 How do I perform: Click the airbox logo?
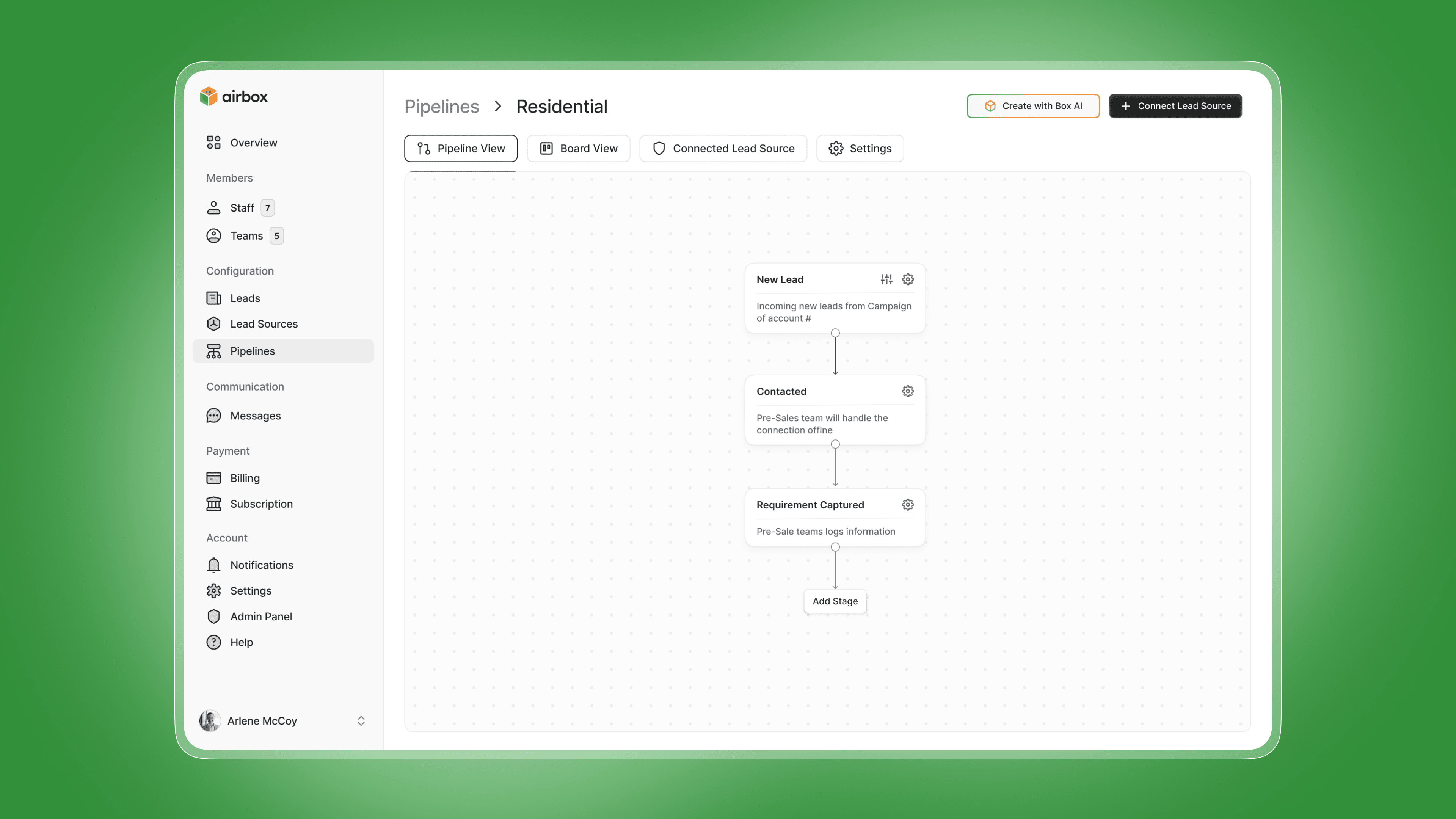[x=234, y=97]
